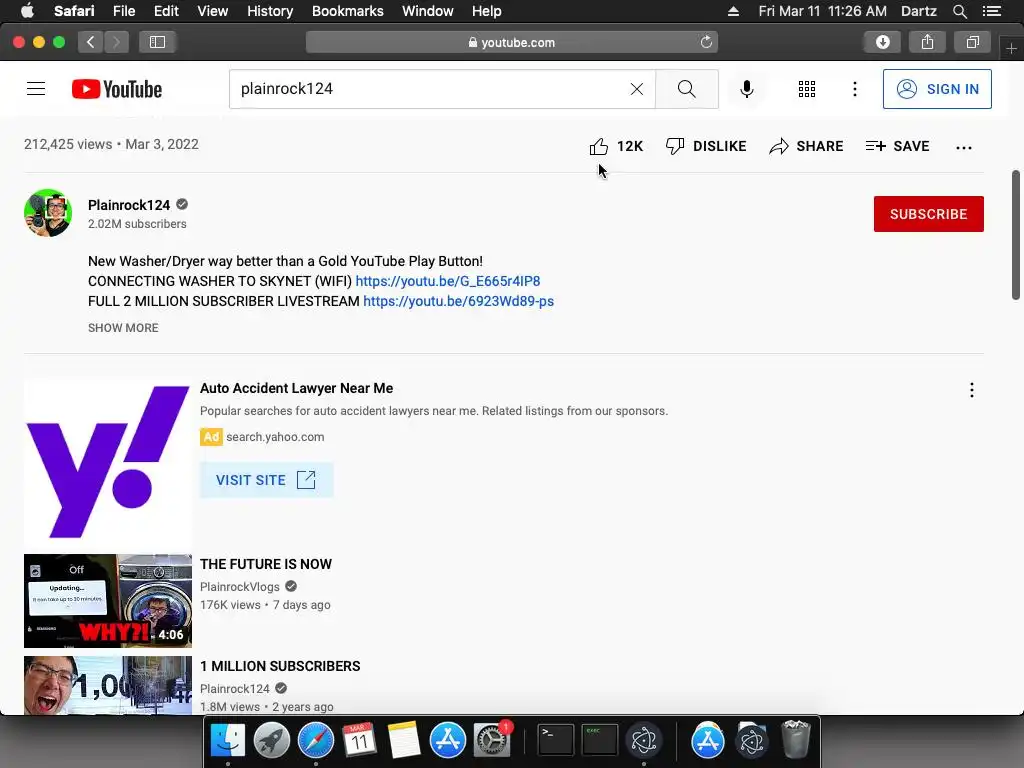Open the youtu.be/G_E665r4IP8 link
The height and width of the screenshot is (768, 1024).
click(x=447, y=281)
